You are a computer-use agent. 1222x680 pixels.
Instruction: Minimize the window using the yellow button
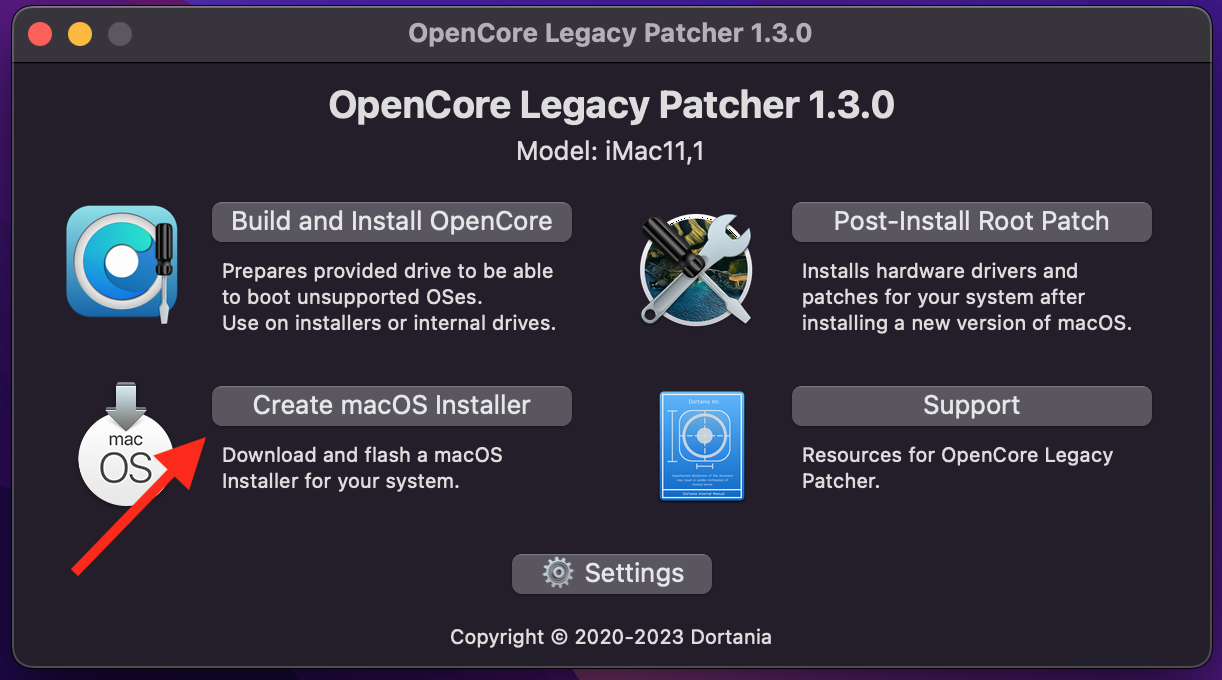(80, 34)
